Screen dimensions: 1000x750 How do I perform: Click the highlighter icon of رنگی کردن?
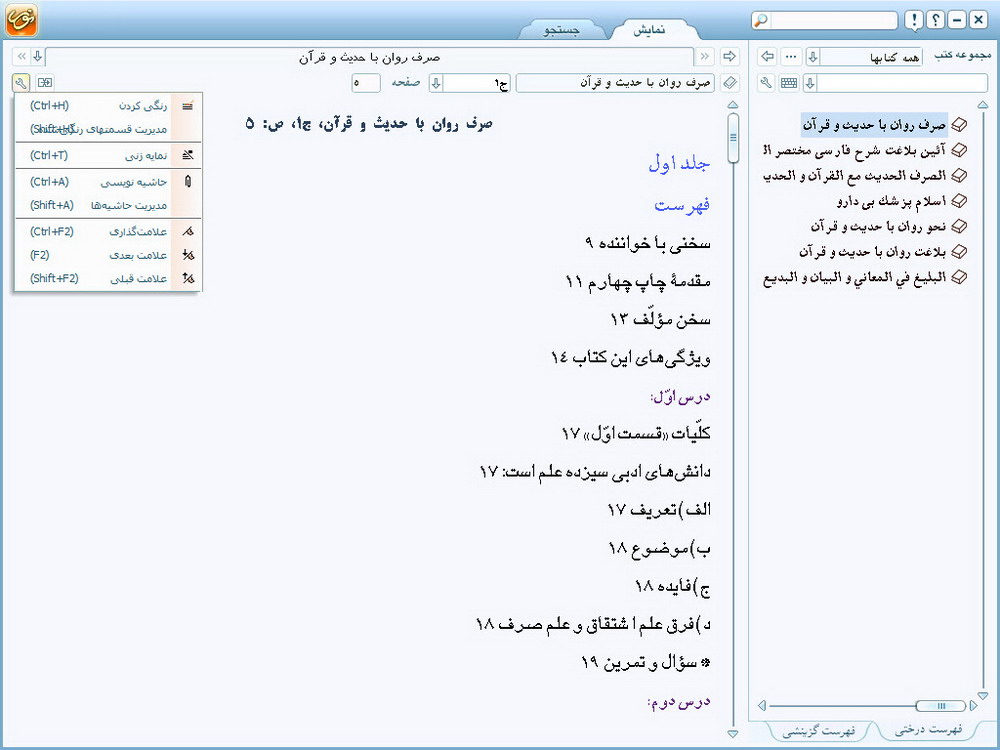tap(188, 106)
